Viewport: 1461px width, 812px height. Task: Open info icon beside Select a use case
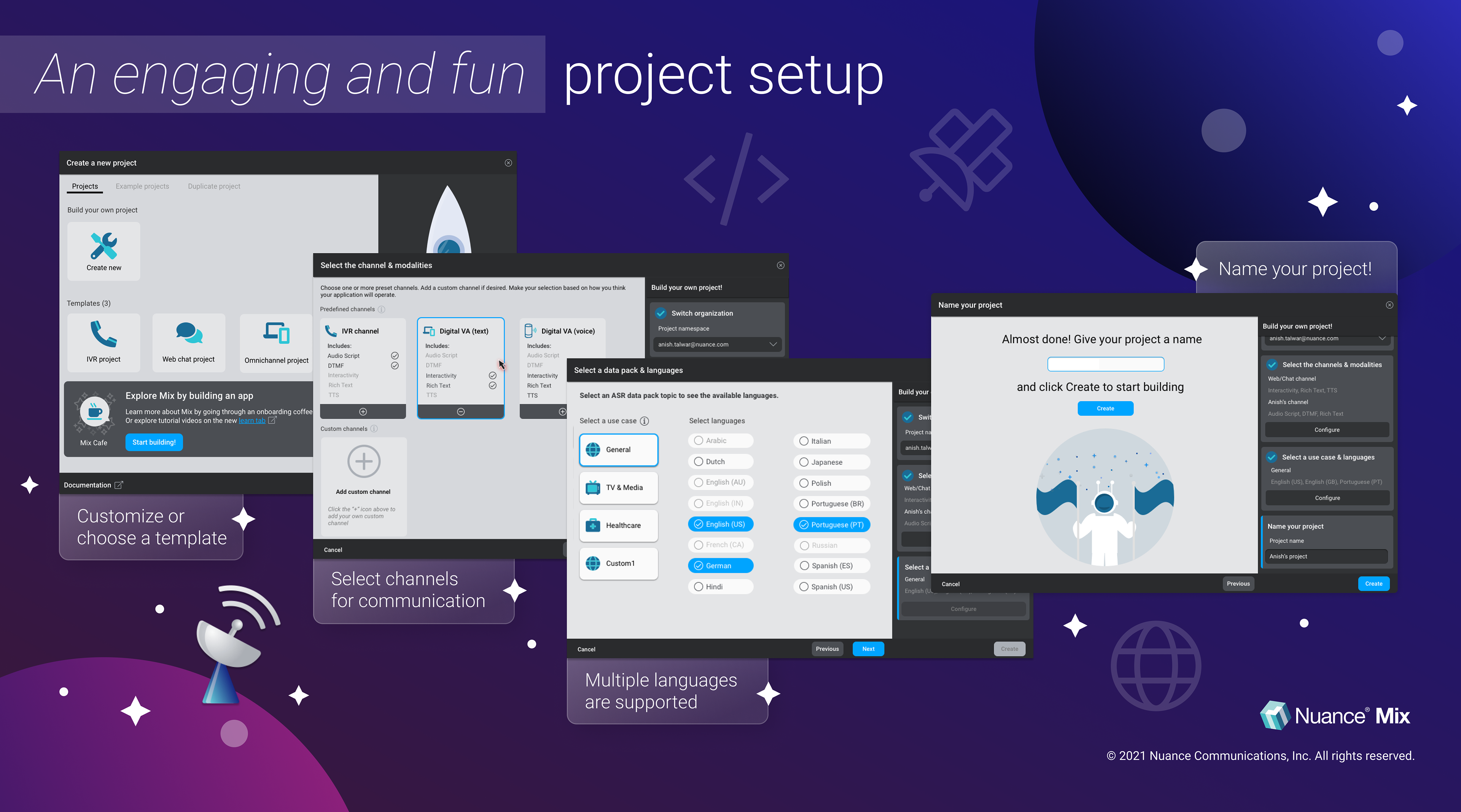(644, 421)
